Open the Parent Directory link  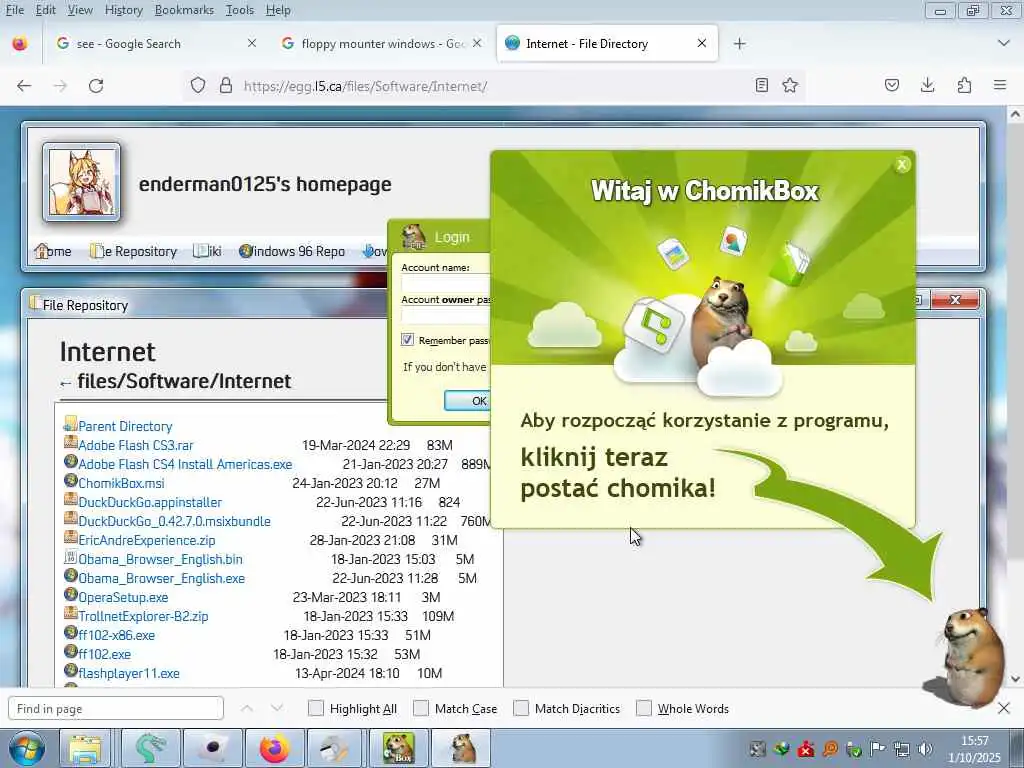point(125,426)
